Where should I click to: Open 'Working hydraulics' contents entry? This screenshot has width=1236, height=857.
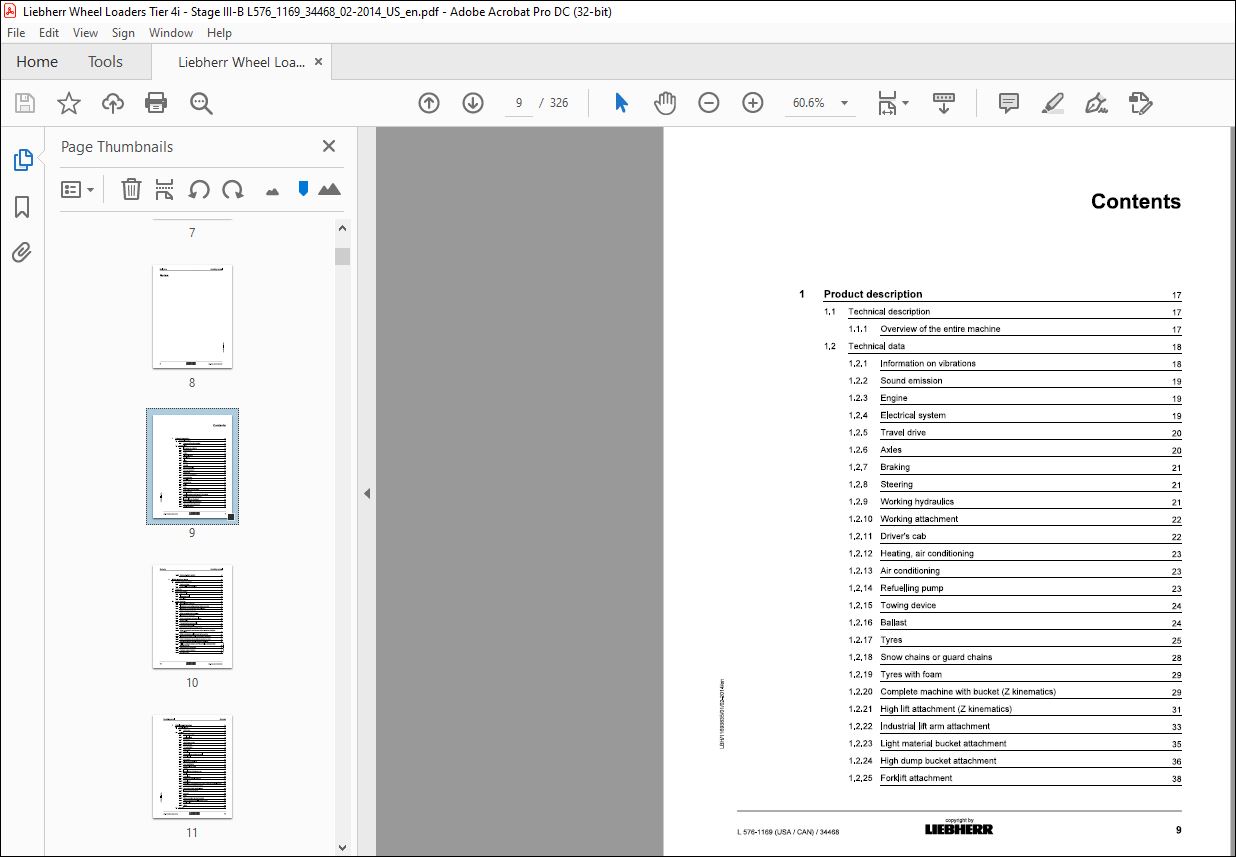917,502
